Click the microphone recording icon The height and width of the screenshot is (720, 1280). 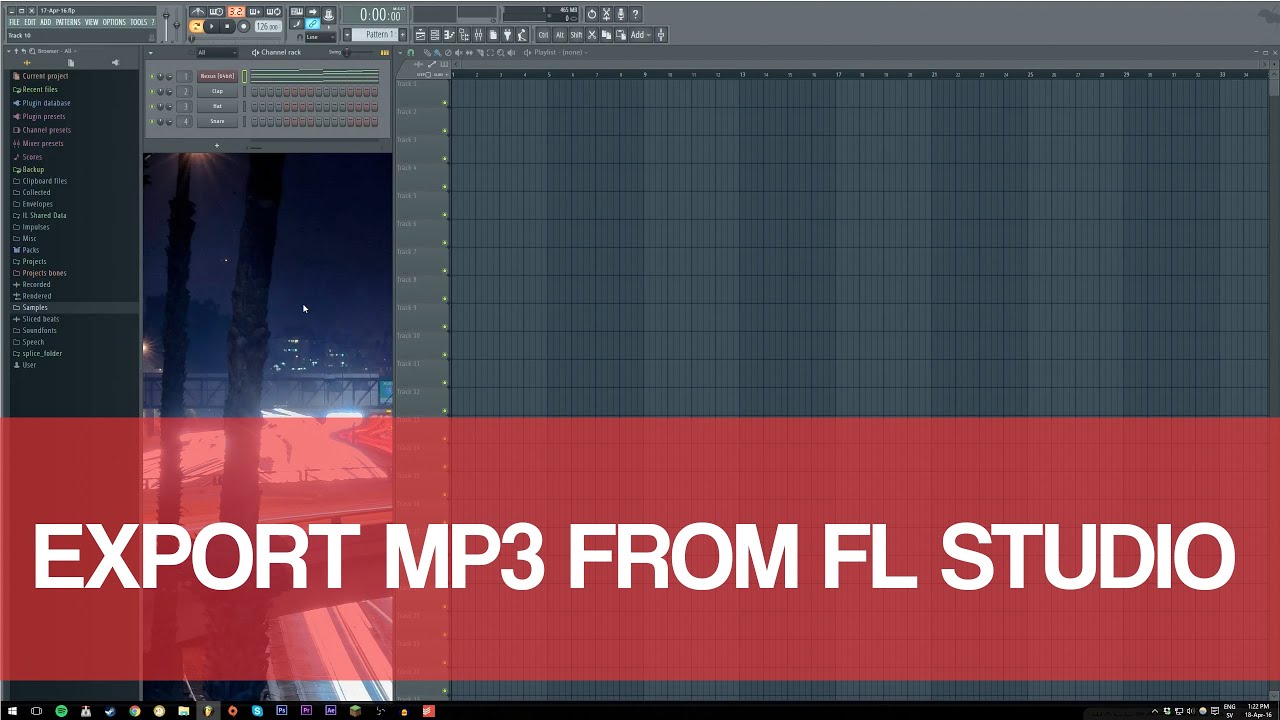[621, 14]
